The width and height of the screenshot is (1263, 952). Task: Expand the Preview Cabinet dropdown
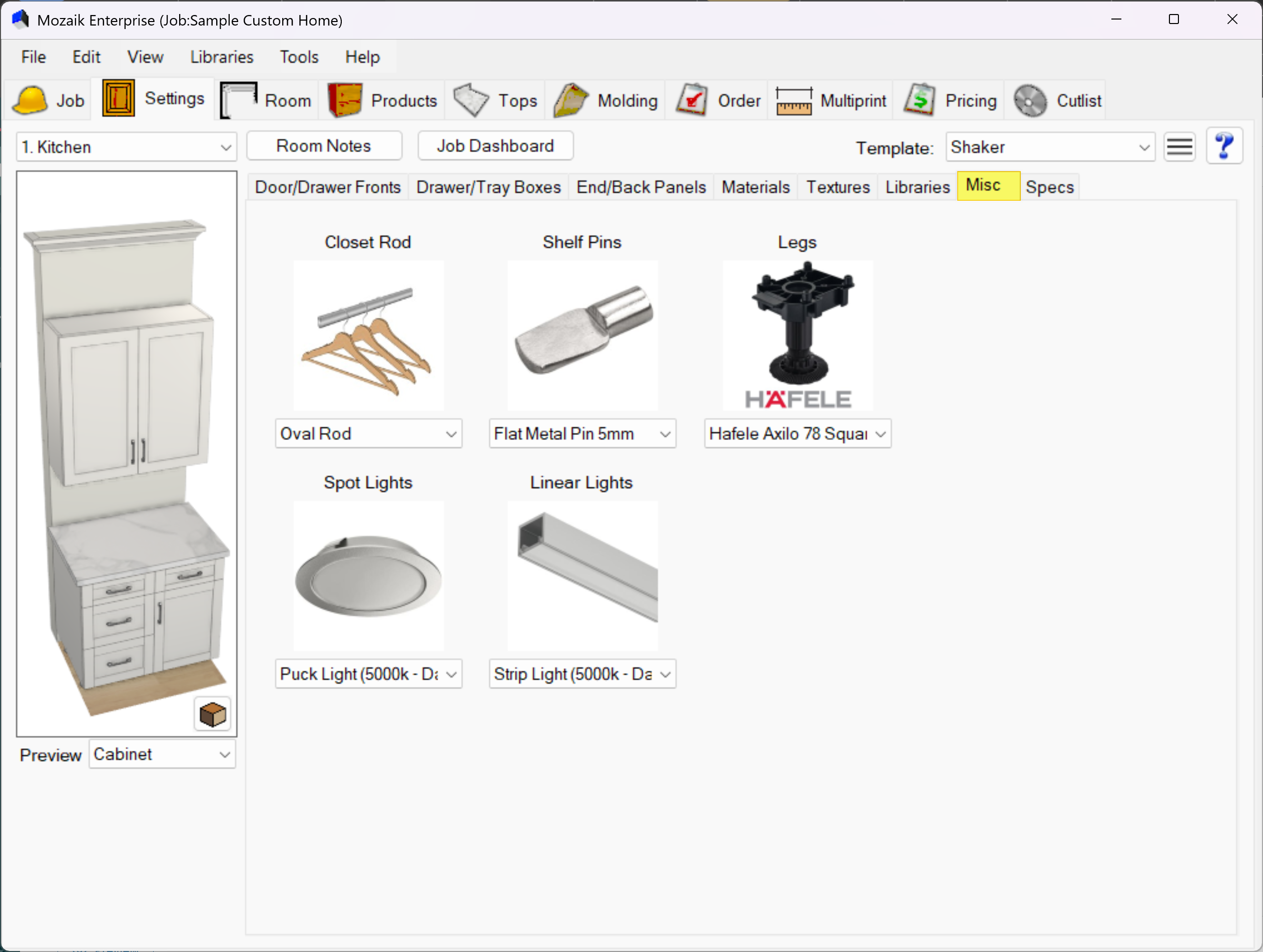[x=162, y=754]
